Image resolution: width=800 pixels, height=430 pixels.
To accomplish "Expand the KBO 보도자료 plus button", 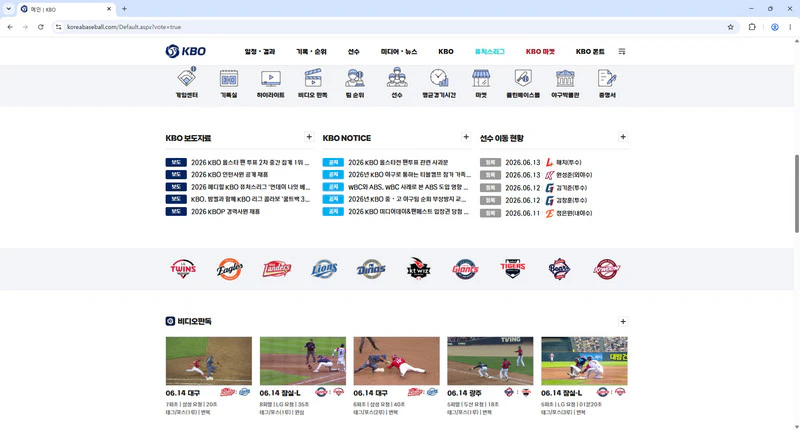I will point(309,137).
